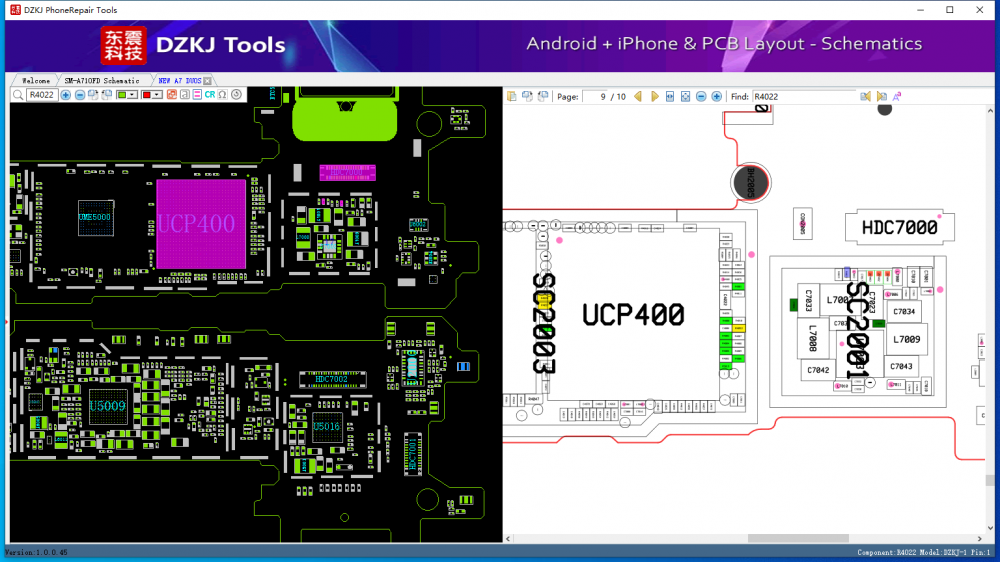Zoom out on the PCB layout view
This screenshot has height=562, width=1000.
click(79, 95)
